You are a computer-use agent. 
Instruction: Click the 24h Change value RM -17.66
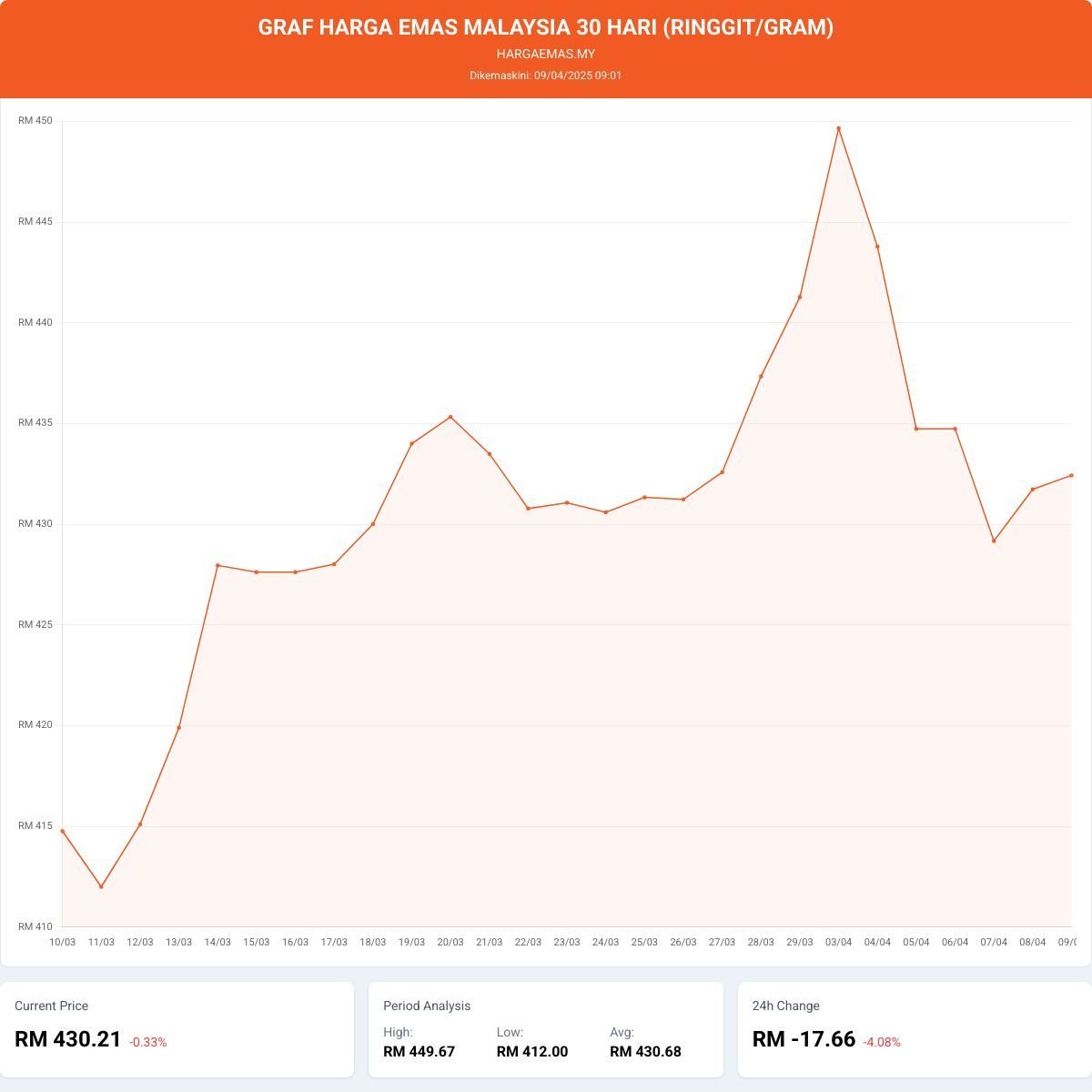pos(804,1039)
